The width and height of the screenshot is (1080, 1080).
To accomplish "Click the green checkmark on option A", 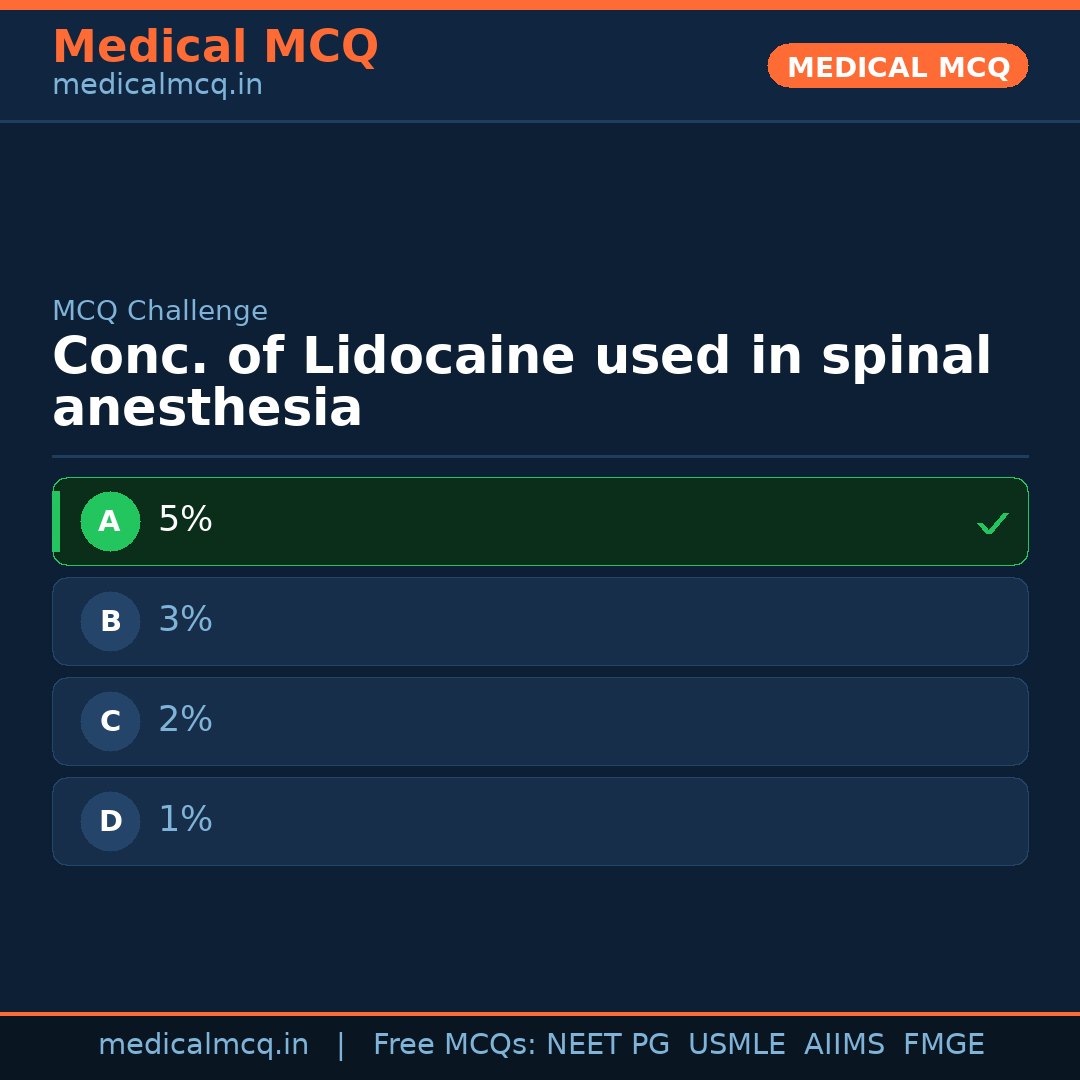I will click(x=992, y=523).
